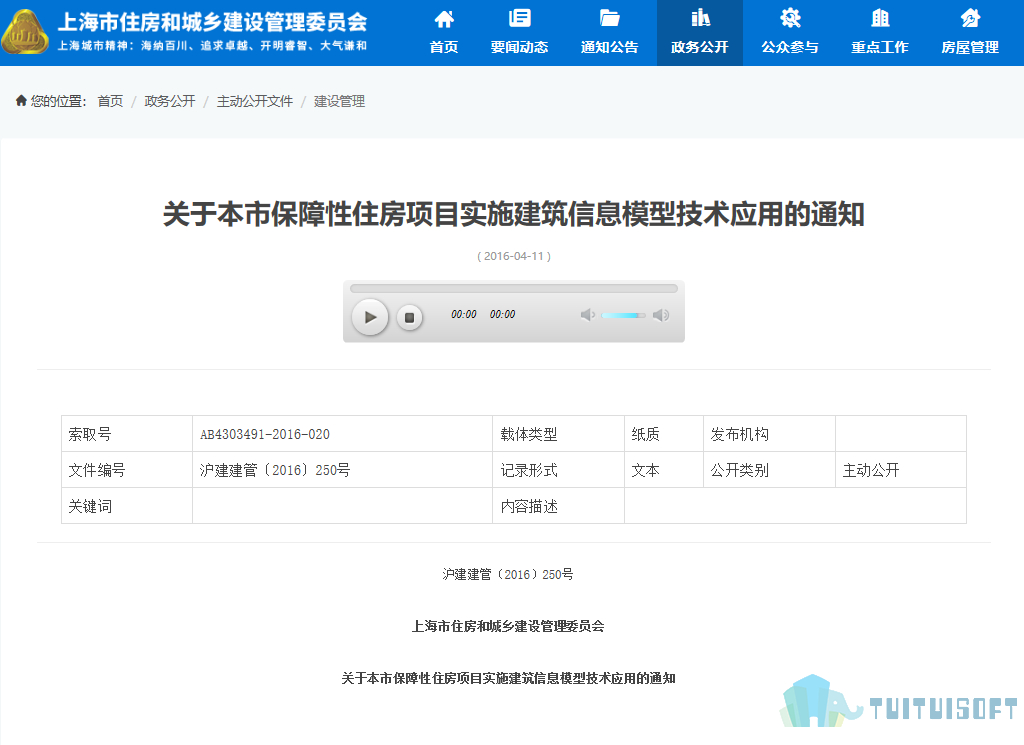Image resolution: width=1024 pixels, height=745 pixels.
Task: Click the 重点工作 building icon
Action: pos(880,18)
